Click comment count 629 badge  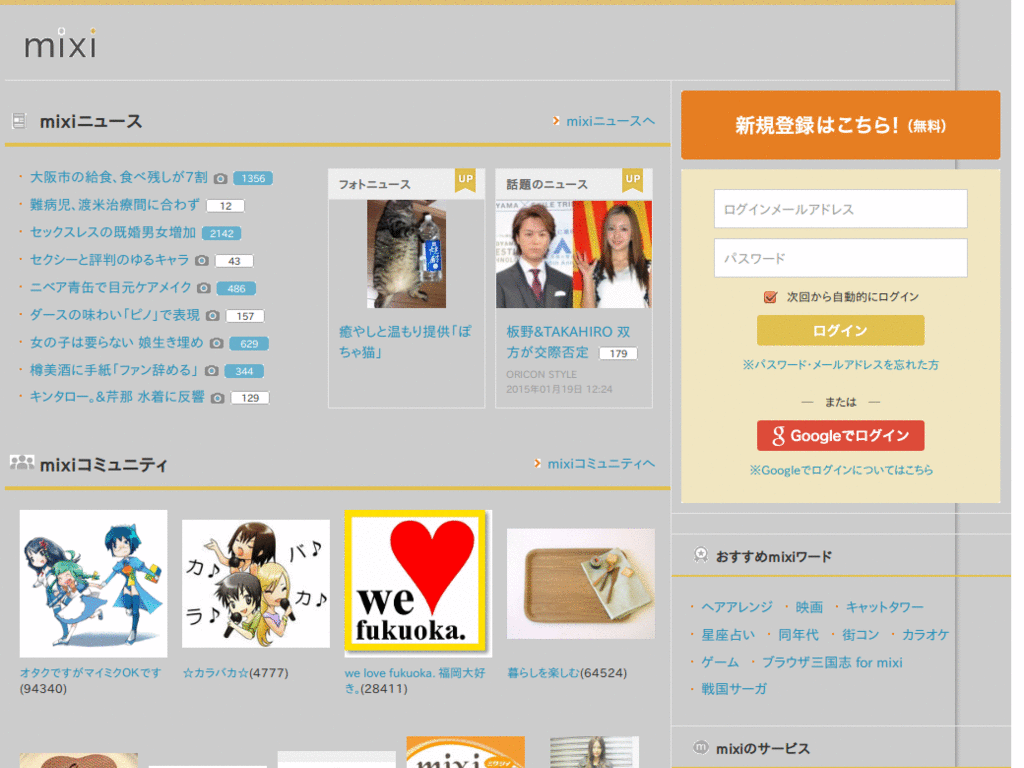[249, 344]
